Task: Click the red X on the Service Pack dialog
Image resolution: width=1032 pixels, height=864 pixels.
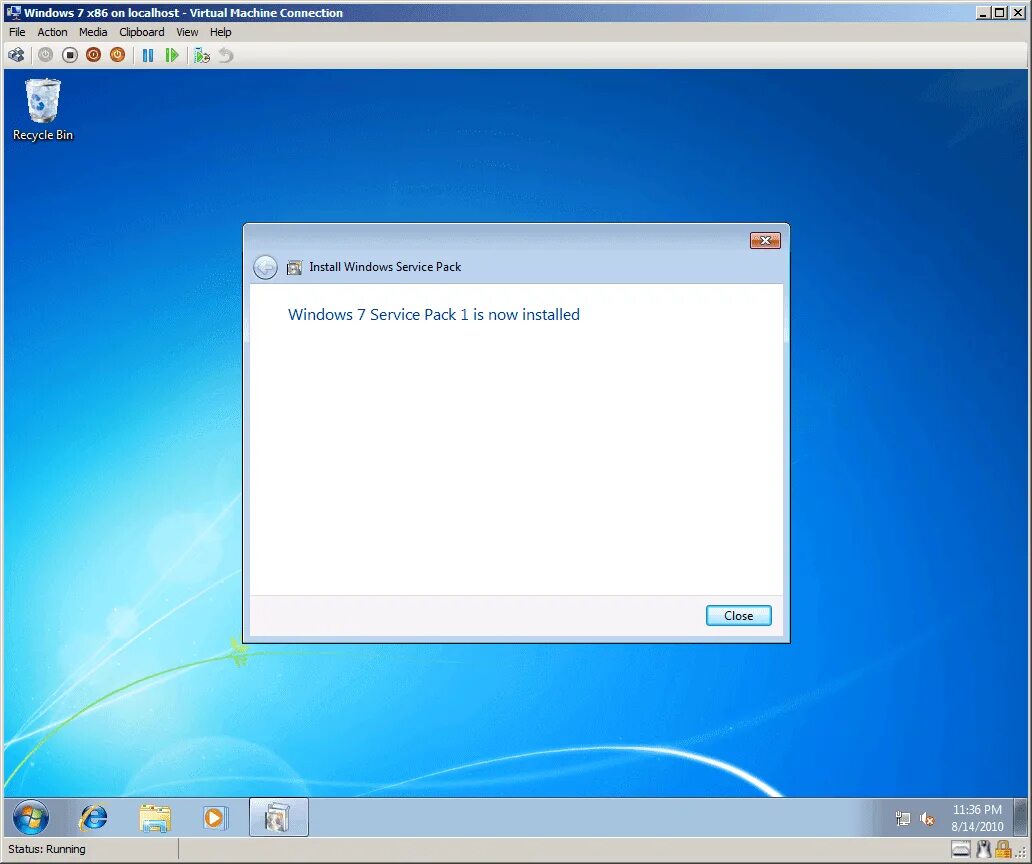Action: pos(765,240)
